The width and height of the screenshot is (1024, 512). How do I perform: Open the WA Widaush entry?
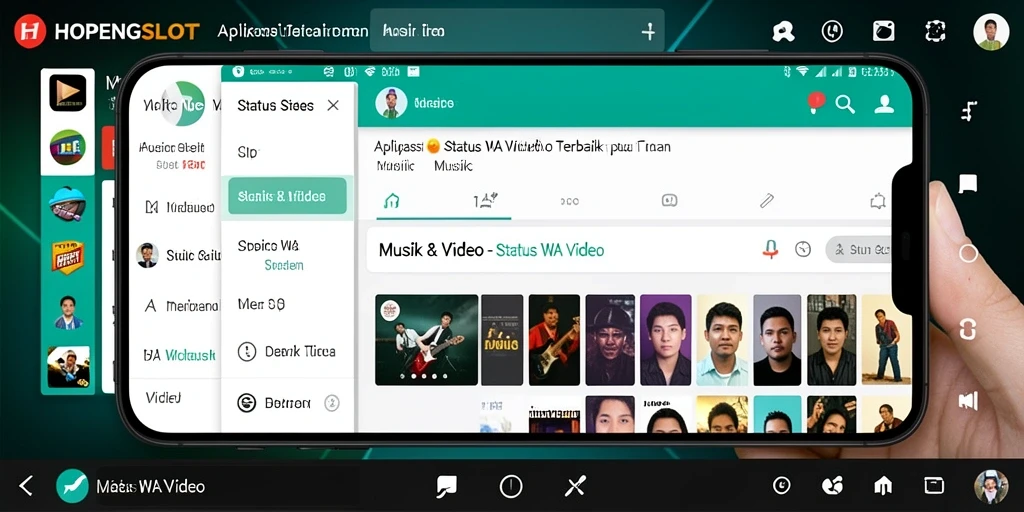(179, 355)
